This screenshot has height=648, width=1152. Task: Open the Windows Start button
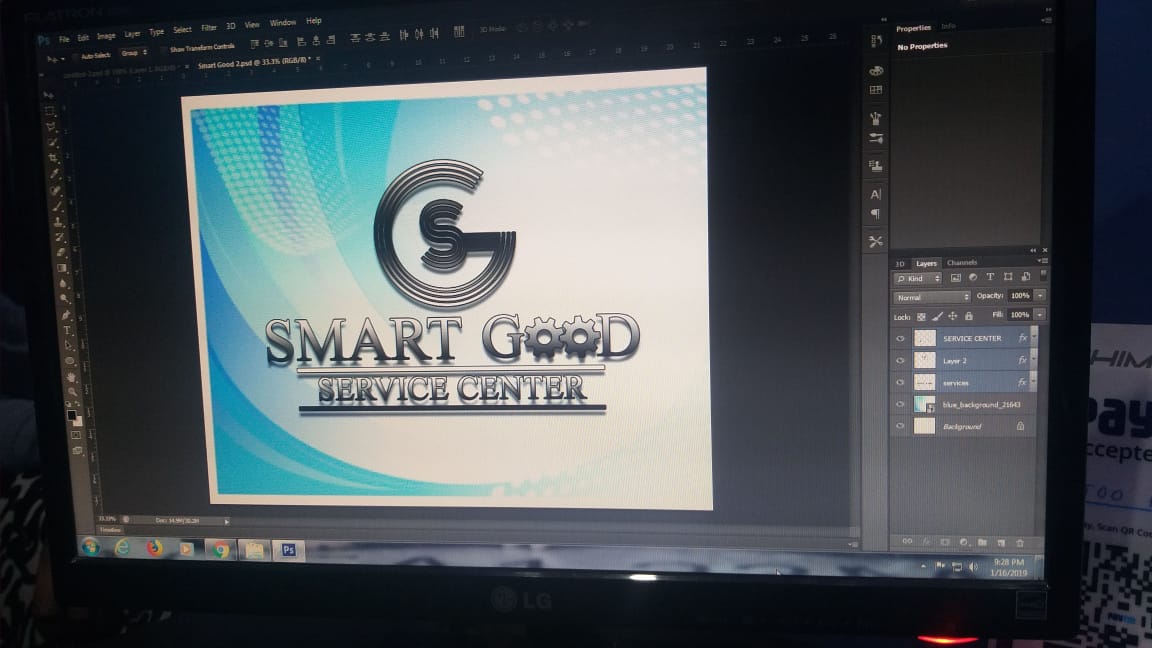click(x=91, y=547)
